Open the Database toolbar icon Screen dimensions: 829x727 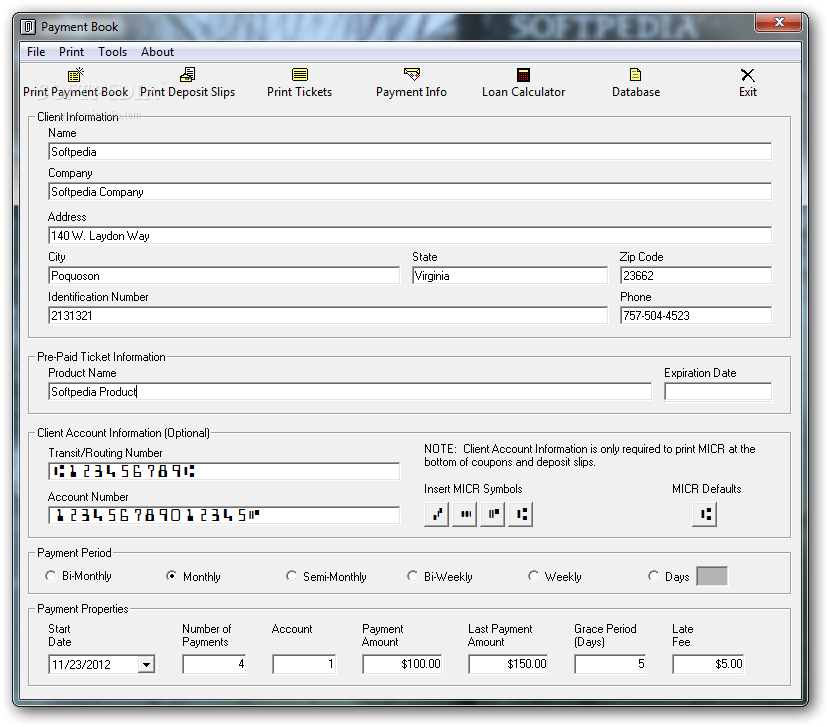635,75
